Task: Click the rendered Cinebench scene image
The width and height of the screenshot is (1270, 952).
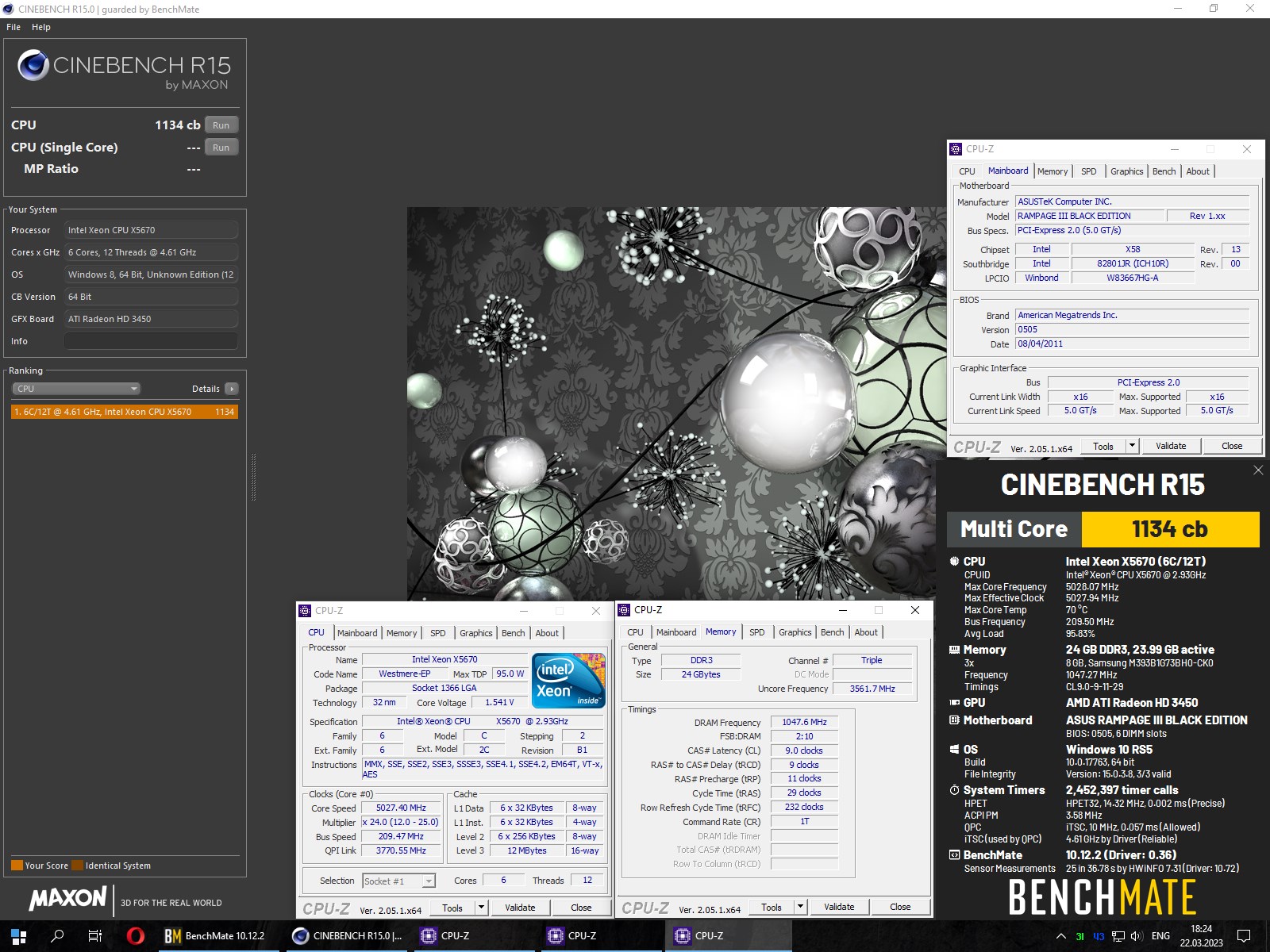Action: coord(671,403)
